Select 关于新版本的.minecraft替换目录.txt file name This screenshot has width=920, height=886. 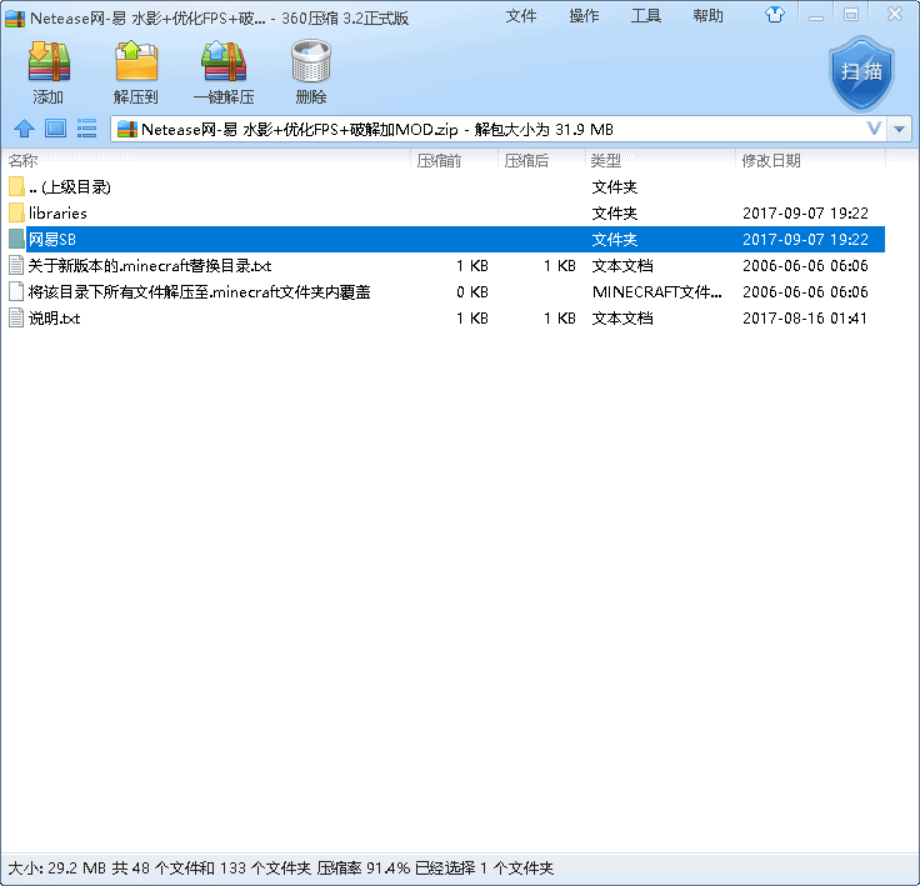point(150,266)
